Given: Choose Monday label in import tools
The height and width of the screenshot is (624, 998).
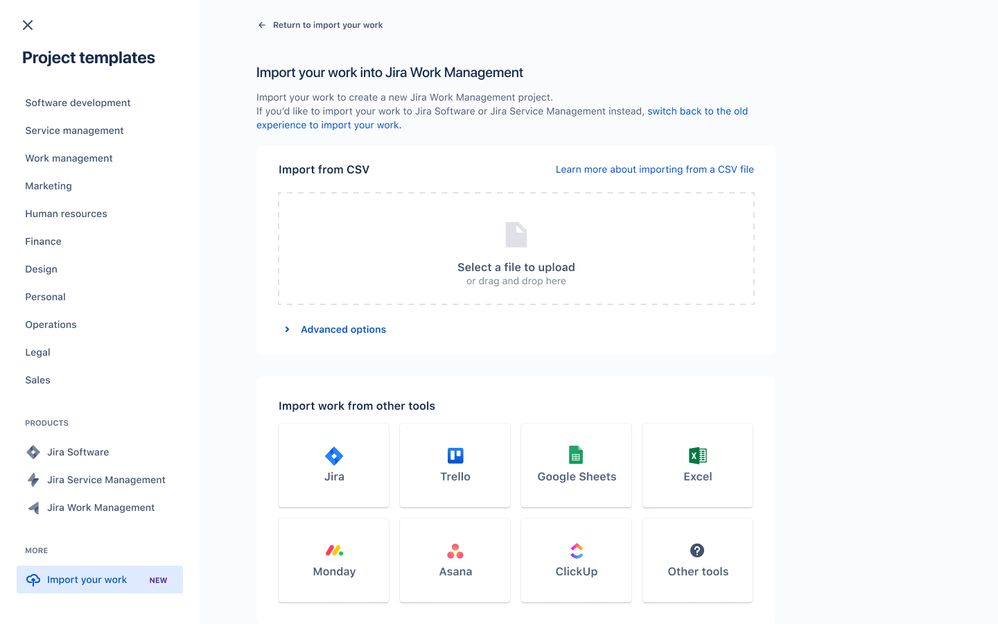Looking at the screenshot, I should [x=334, y=571].
